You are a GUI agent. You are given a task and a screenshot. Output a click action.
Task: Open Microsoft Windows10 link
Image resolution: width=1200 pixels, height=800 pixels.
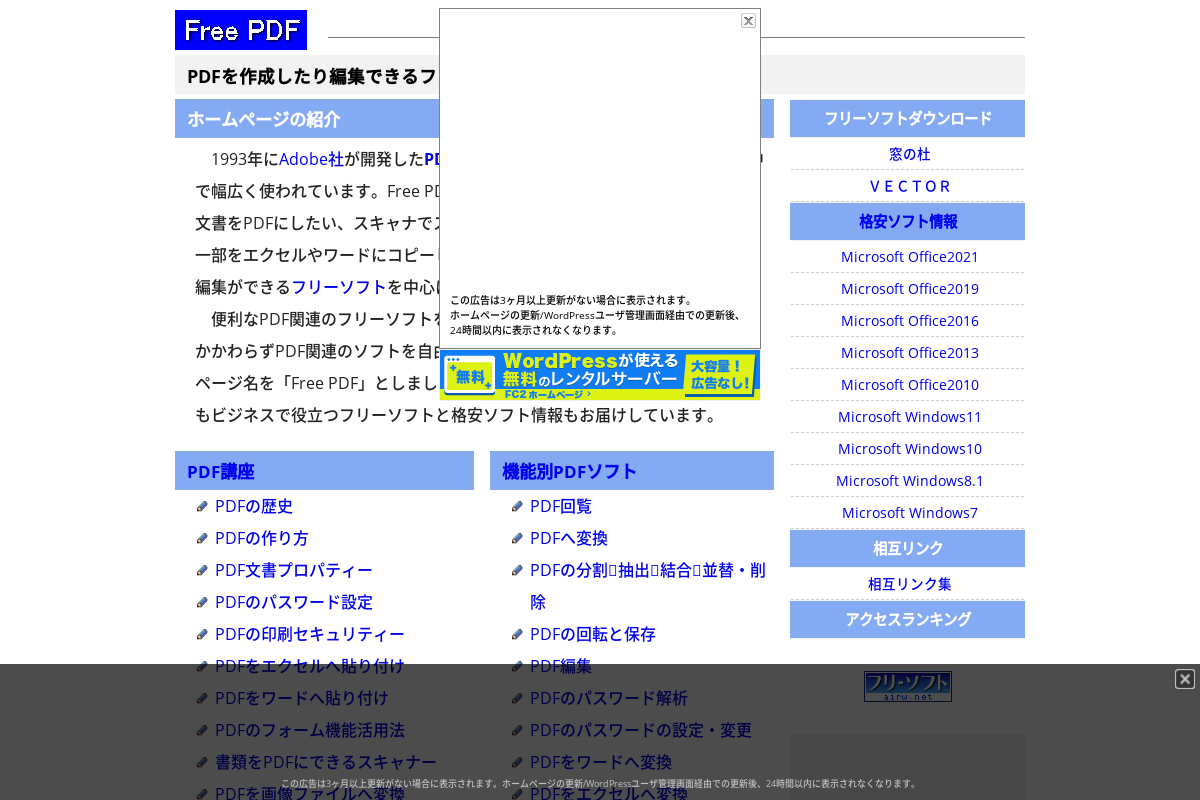click(x=909, y=449)
